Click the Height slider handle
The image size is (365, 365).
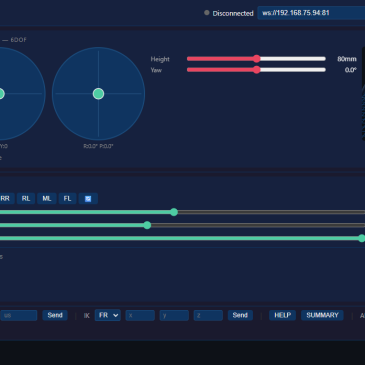click(x=256, y=59)
